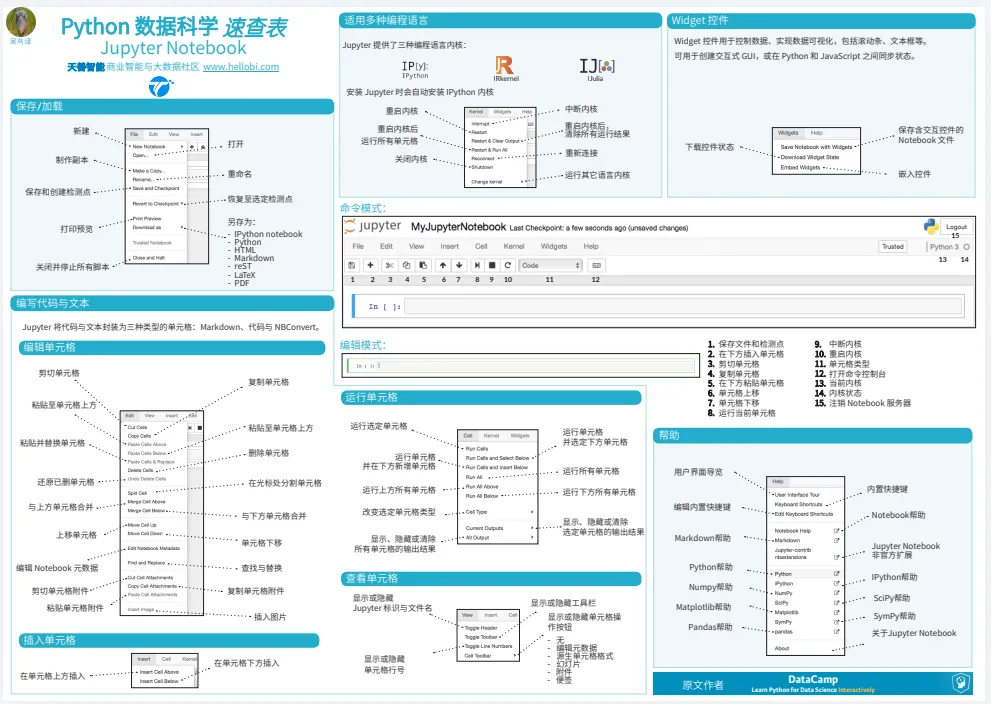Click the paste-cell clipboard toolbar icon
This screenshot has width=991, height=704.
click(x=423, y=265)
